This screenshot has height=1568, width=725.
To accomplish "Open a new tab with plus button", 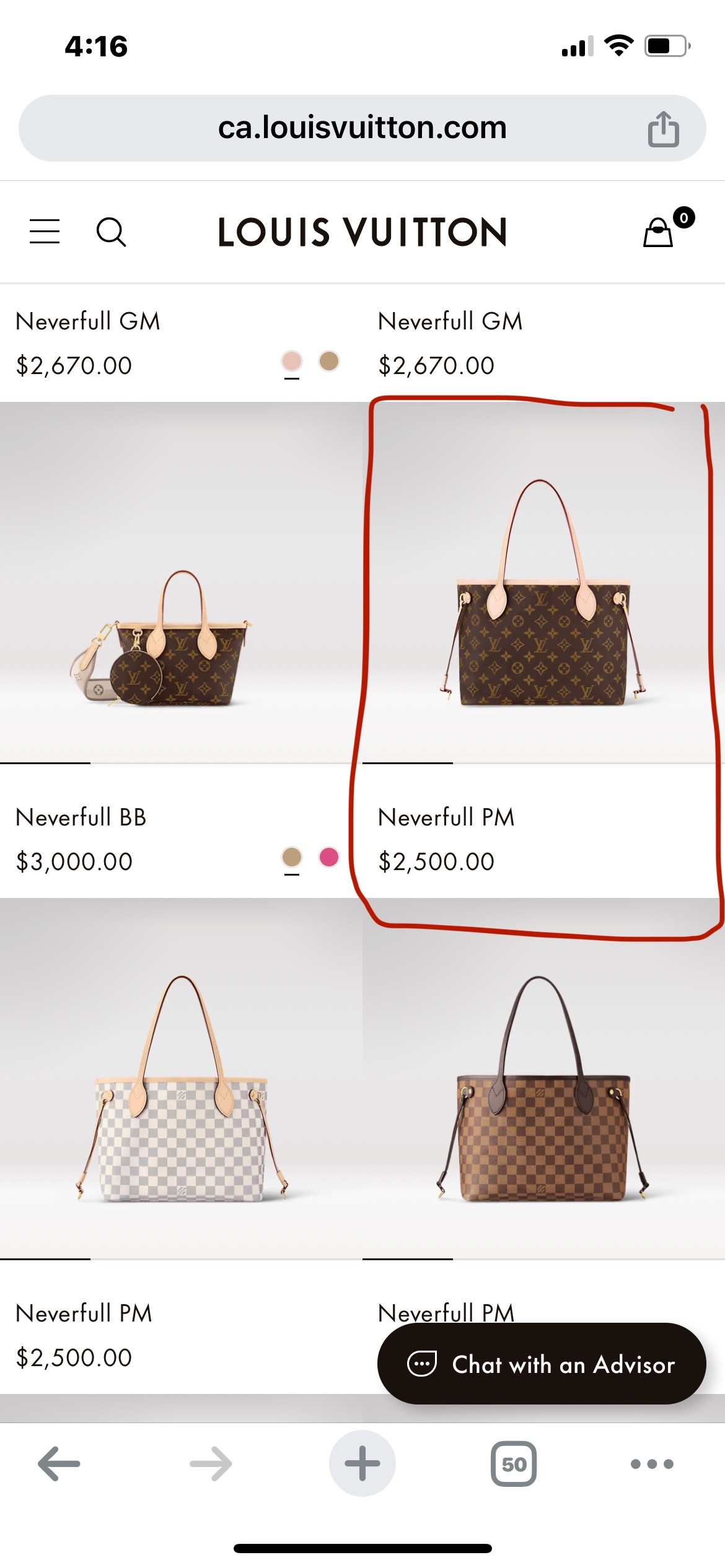I will tap(362, 1463).
